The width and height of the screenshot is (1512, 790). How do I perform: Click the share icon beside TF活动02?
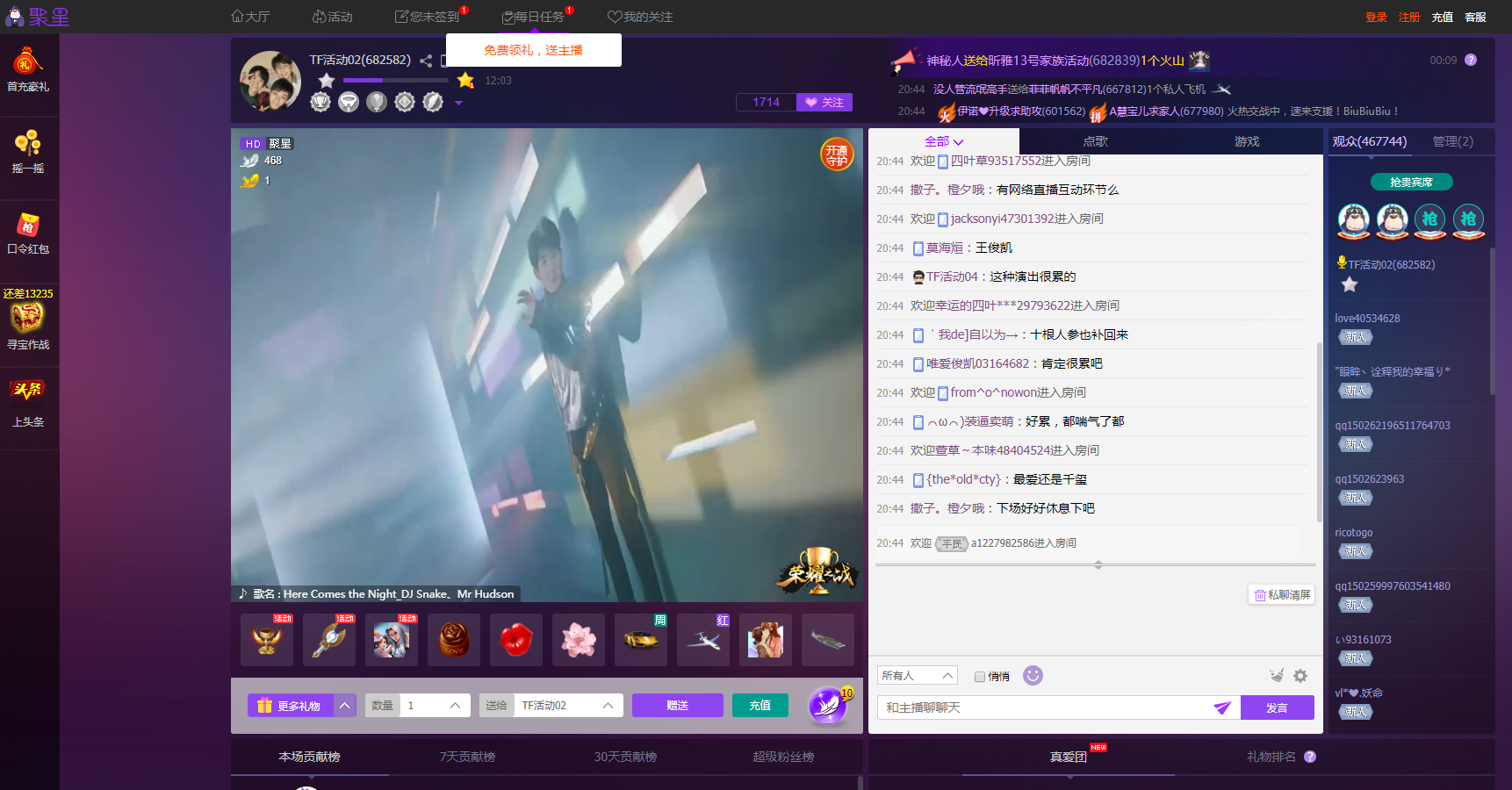pyautogui.click(x=426, y=61)
